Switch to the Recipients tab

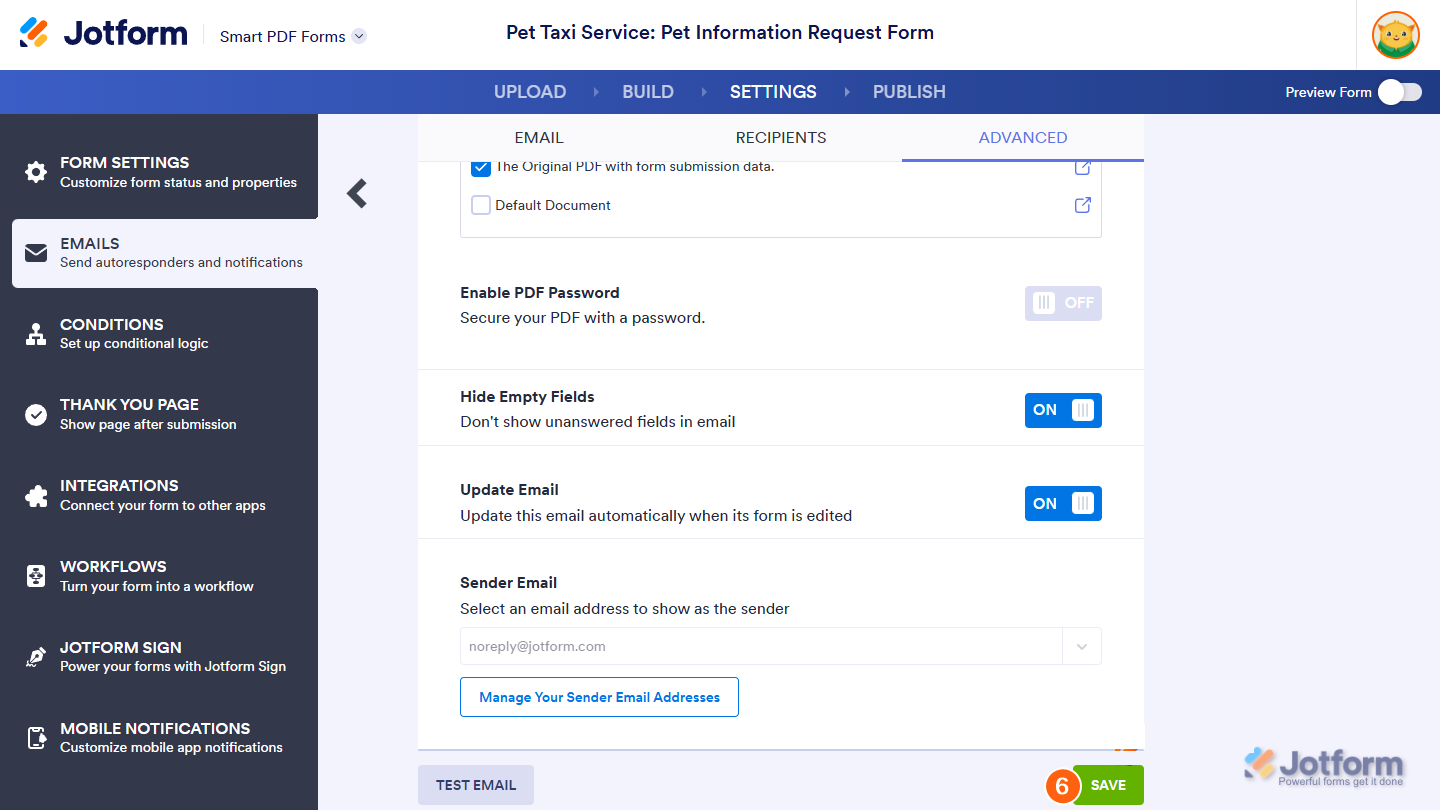[x=781, y=137]
